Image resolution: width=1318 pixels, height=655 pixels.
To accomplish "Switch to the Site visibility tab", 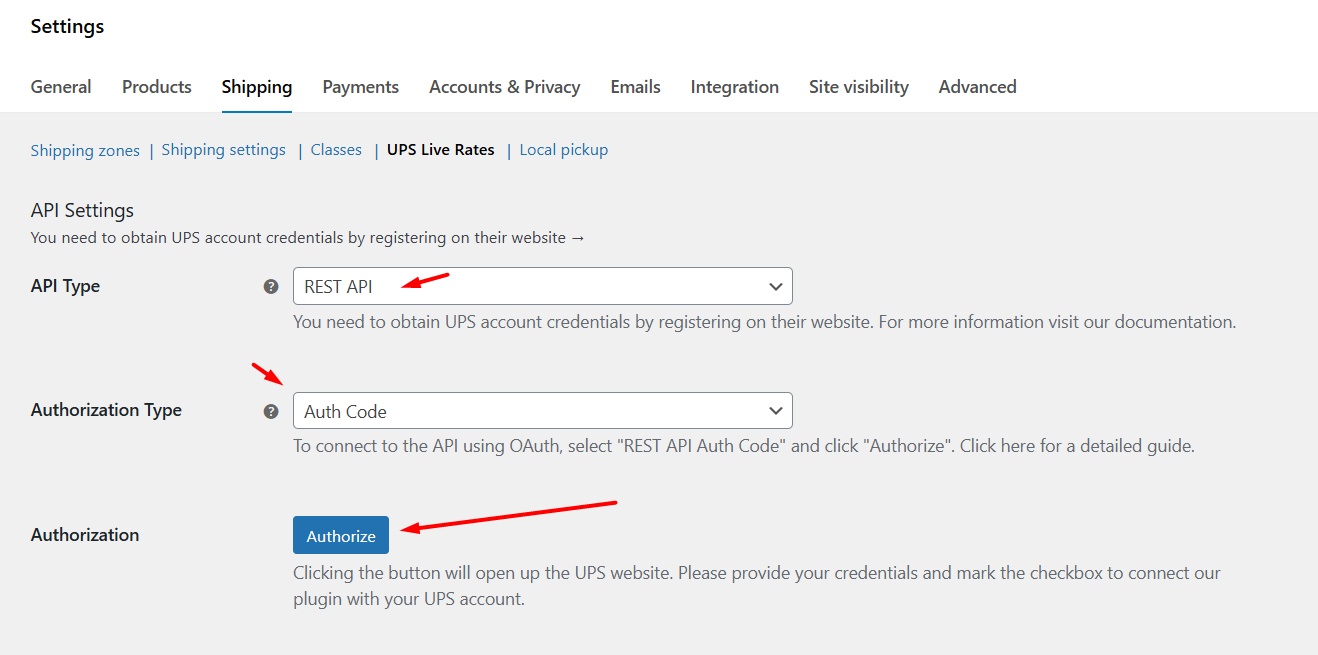I will click(859, 87).
